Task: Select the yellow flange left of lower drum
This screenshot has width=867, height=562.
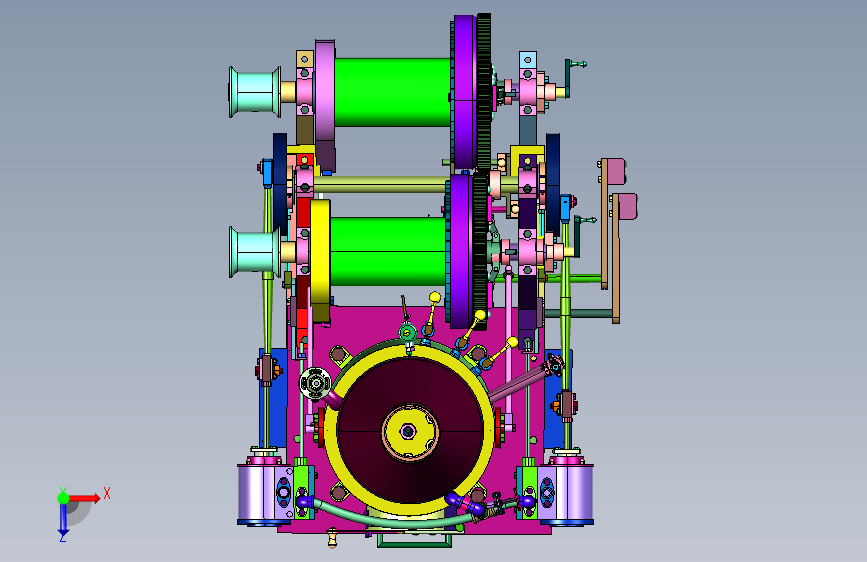Action: (320, 252)
